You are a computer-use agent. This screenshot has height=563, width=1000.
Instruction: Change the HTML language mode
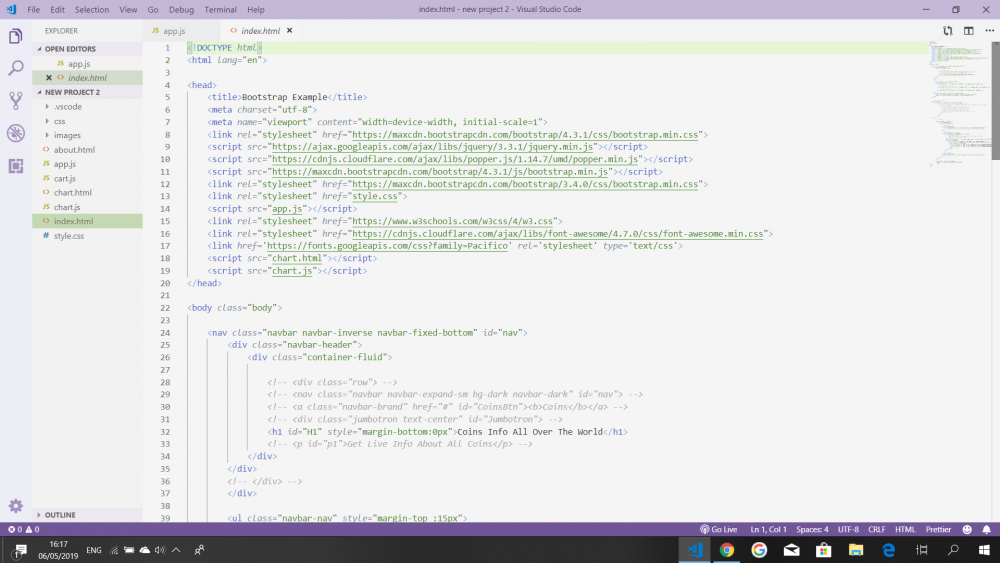tap(905, 529)
